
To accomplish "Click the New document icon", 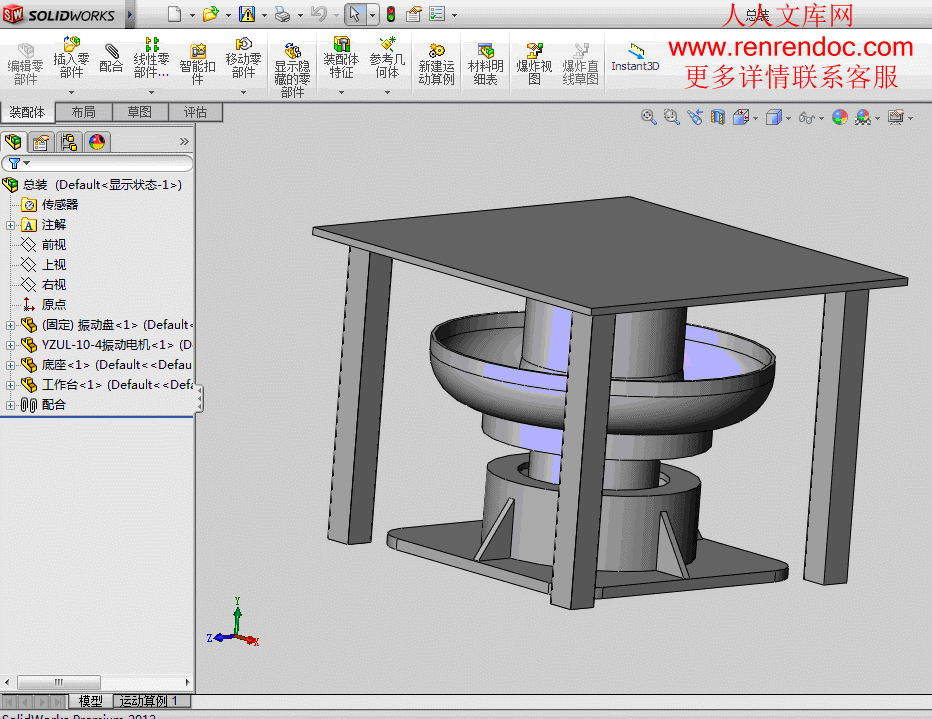I will coord(174,14).
